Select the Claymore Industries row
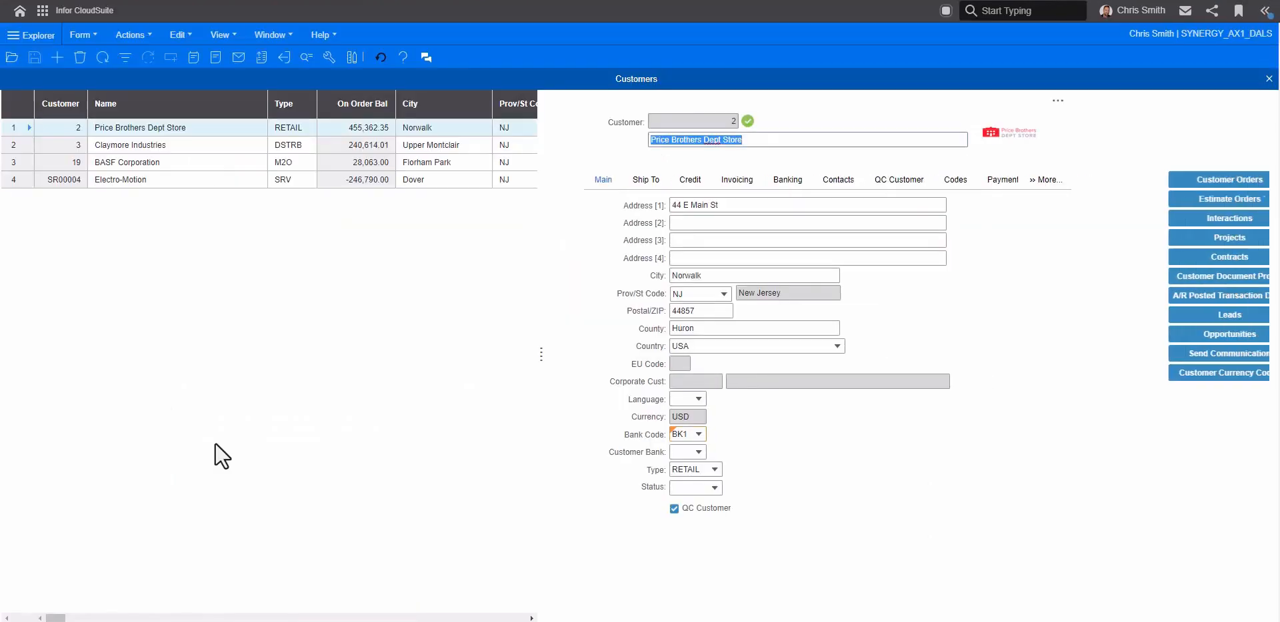 (x=268, y=145)
